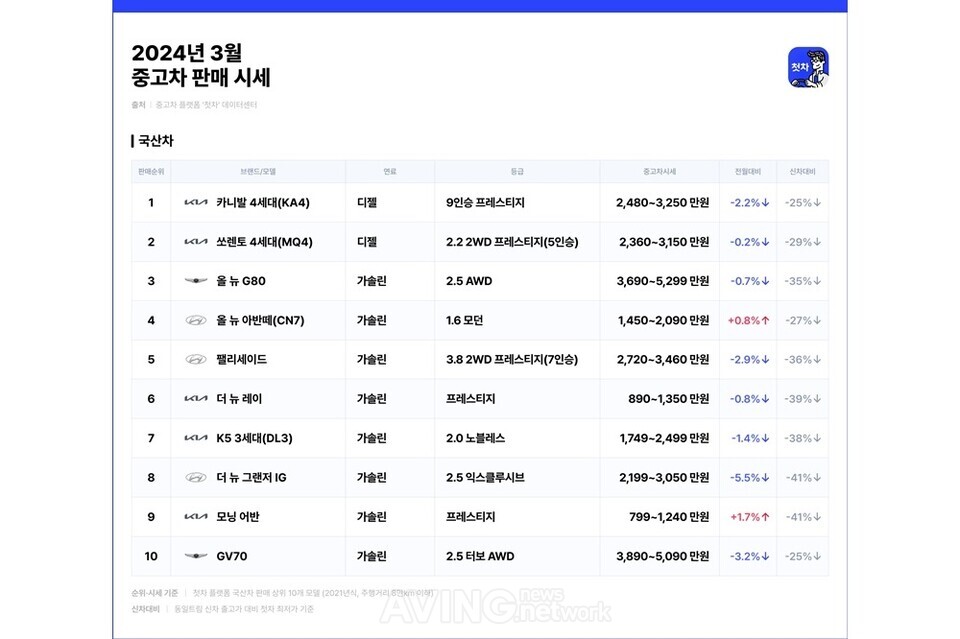
Task: Click the 판매순위 column header
Action: point(151,172)
